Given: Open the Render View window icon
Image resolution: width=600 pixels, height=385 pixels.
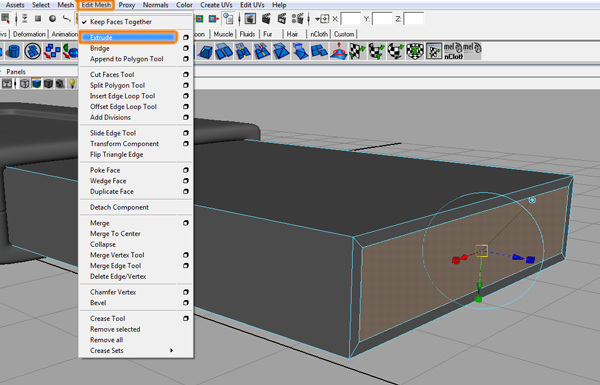Looking at the screenshot, I should pos(250,18).
